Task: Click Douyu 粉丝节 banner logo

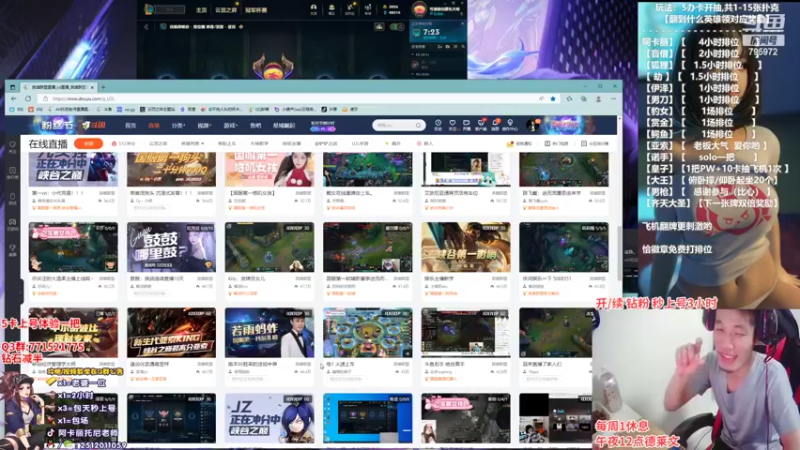Action: click(x=57, y=125)
